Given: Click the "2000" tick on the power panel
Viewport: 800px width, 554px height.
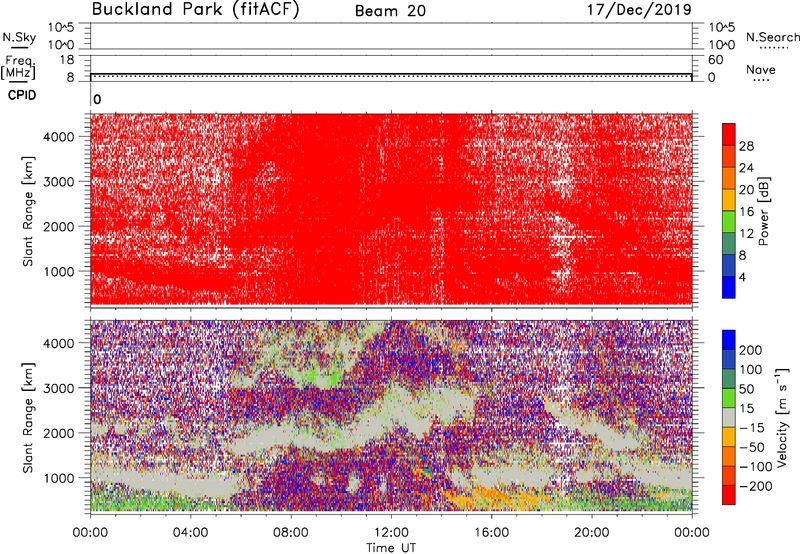Looking at the screenshot, I should click(x=59, y=226).
